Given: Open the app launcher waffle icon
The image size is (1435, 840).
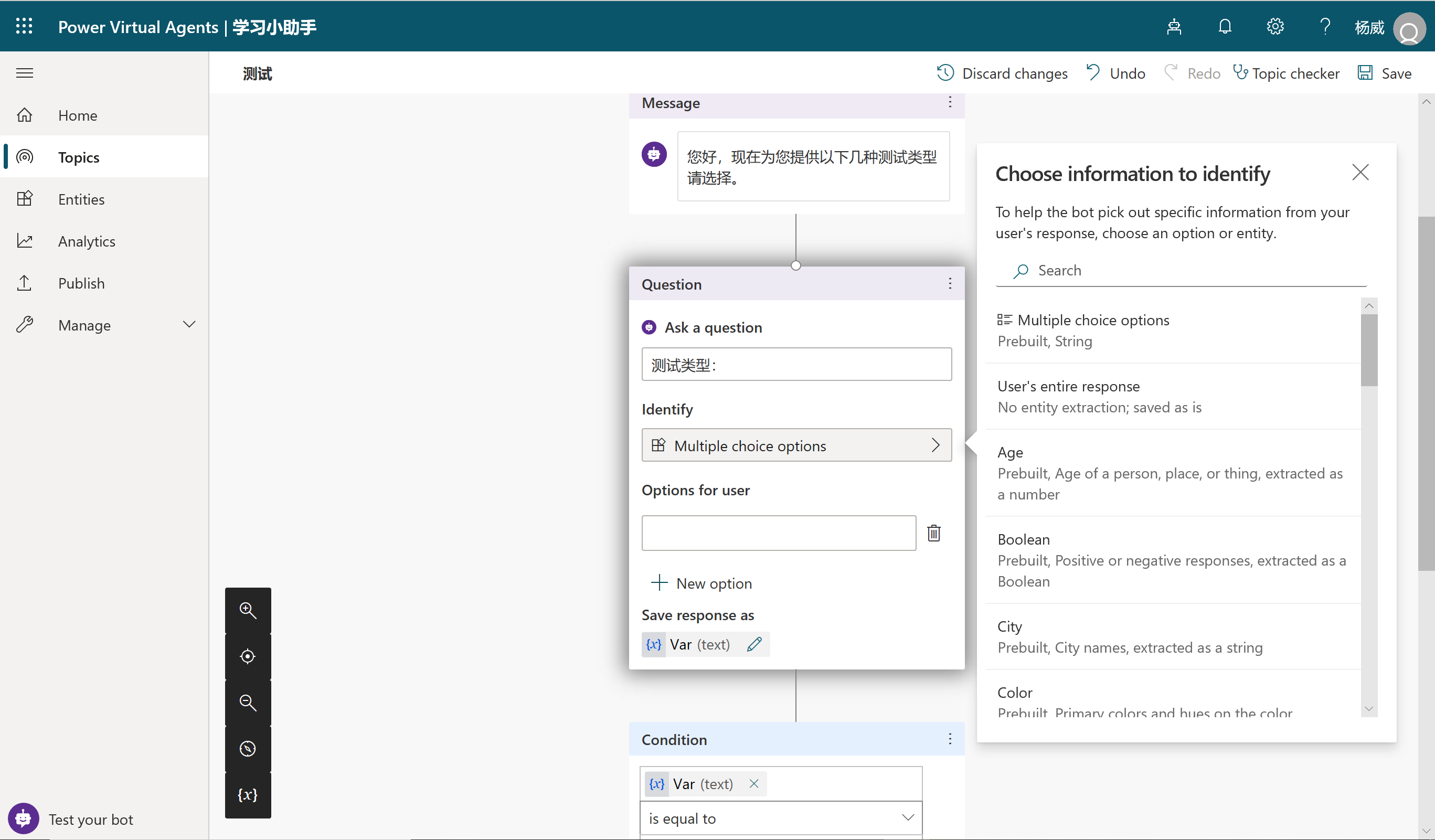Looking at the screenshot, I should click(24, 26).
